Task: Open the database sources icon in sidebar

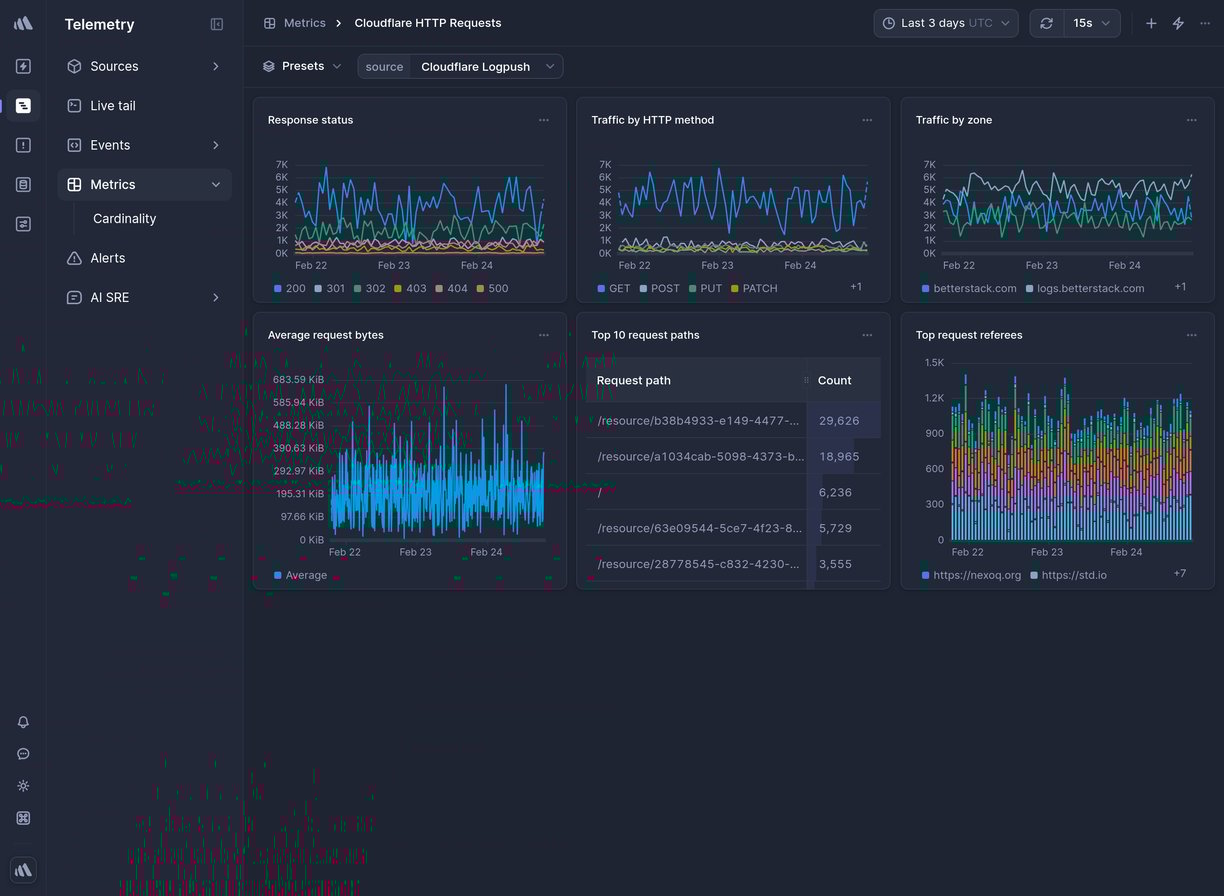Action: (x=23, y=184)
